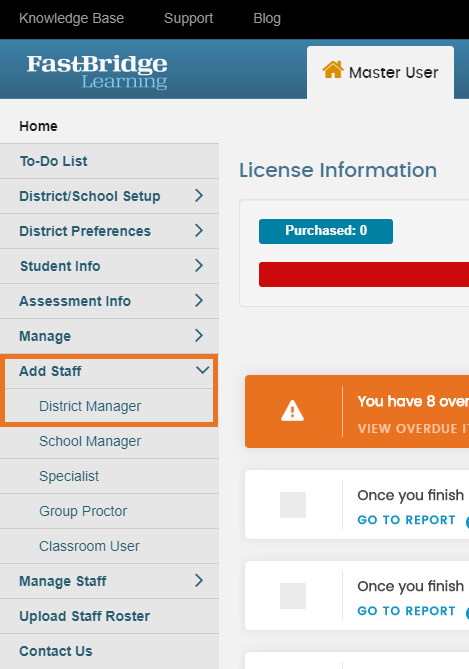This screenshot has height=669, width=469.
Task: Expand Student Info chevron
Action: pos(199,266)
